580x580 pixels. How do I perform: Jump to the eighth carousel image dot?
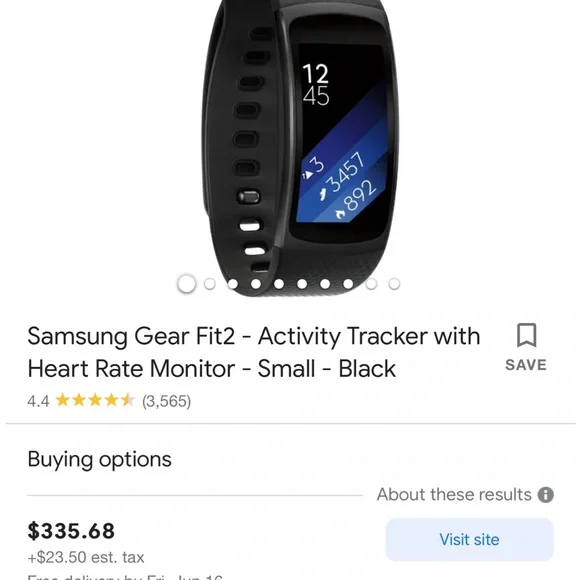click(x=348, y=284)
